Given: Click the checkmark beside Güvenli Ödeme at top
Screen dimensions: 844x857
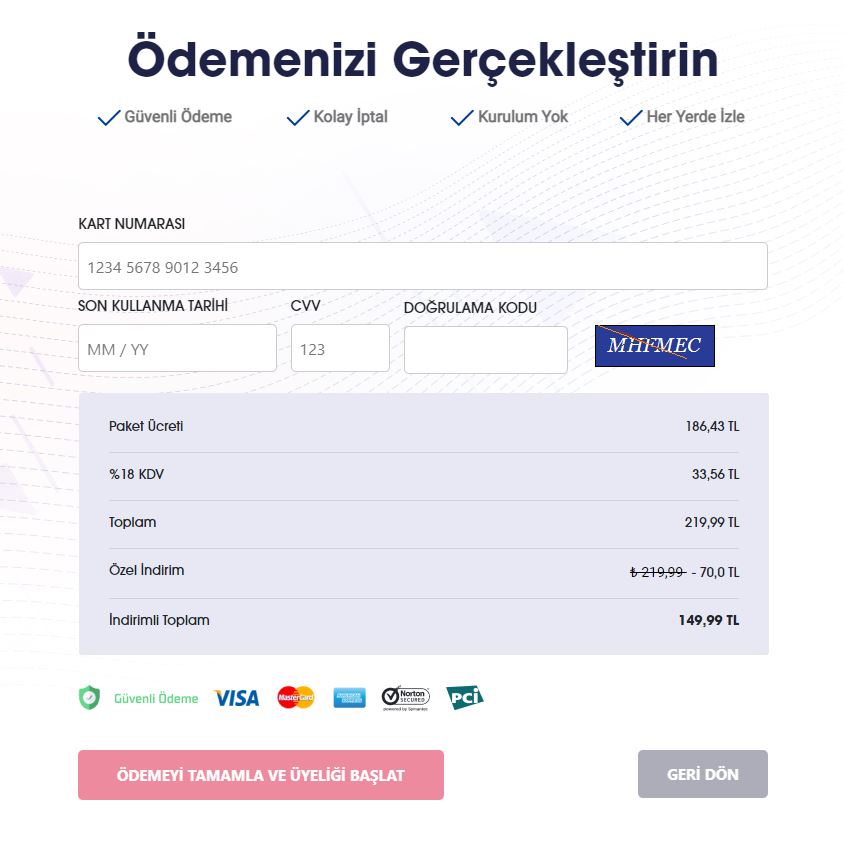Looking at the screenshot, I should click(109, 118).
